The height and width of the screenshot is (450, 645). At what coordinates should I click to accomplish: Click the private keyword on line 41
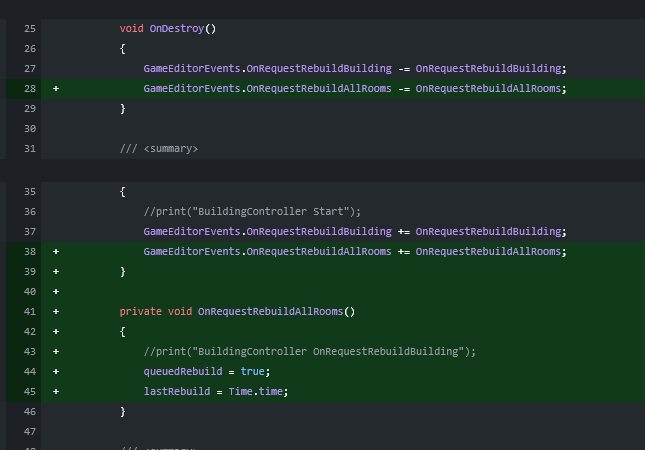[x=141, y=311]
